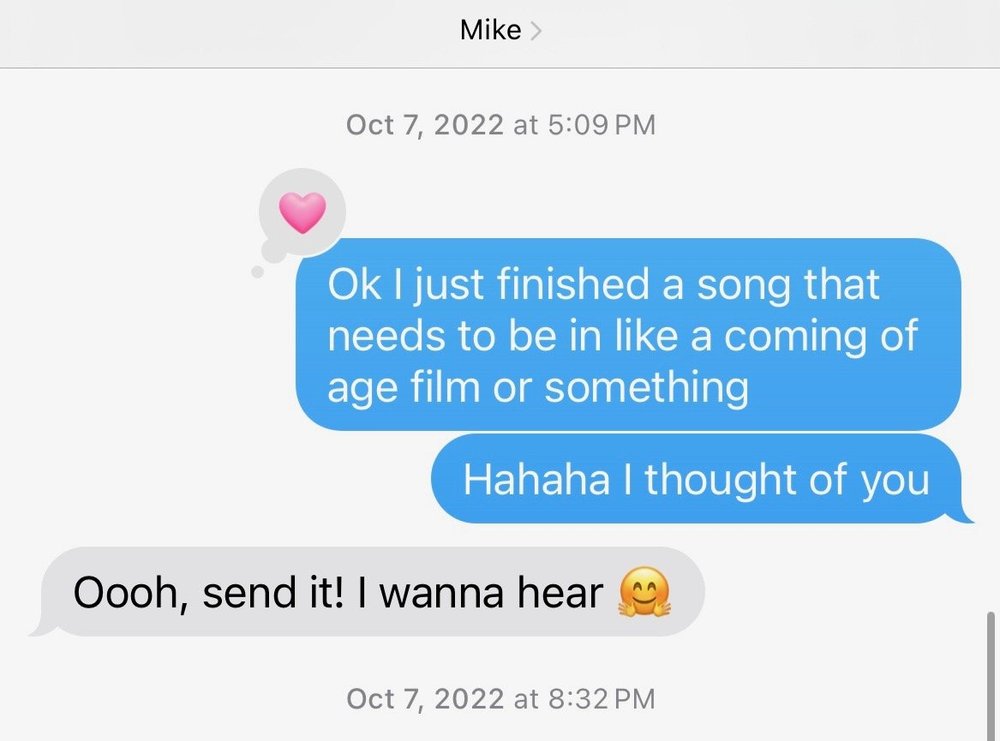This screenshot has width=1000, height=741.
Task: Click the word "Hahaha" in the second bubble
Action: pyautogui.click(x=536, y=479)
